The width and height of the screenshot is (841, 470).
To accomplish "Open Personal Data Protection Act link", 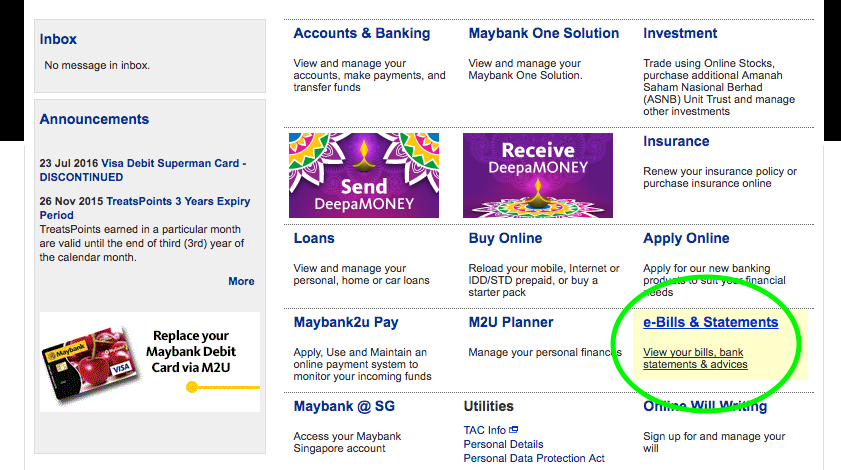I will coord(534,458).
